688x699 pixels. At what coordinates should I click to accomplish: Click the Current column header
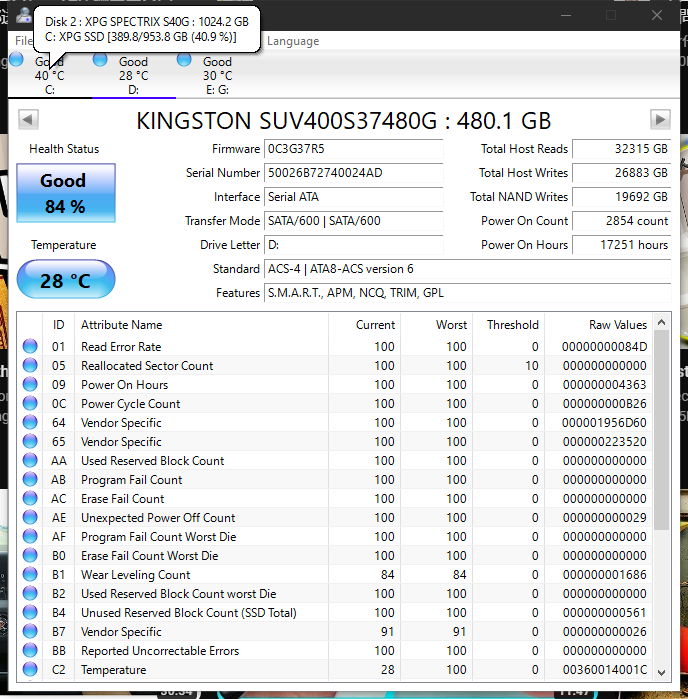click(364, 325)
